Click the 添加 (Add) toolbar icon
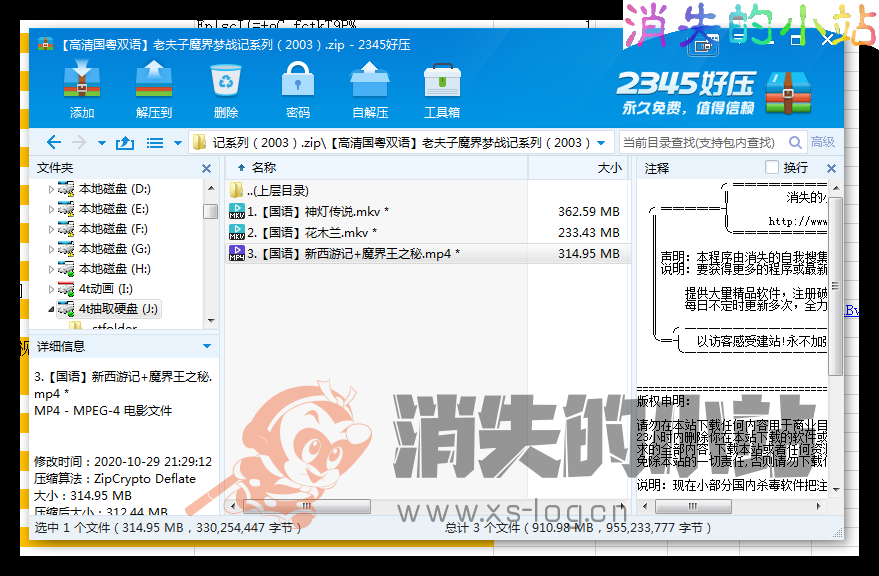 click(x=82, y=90)
